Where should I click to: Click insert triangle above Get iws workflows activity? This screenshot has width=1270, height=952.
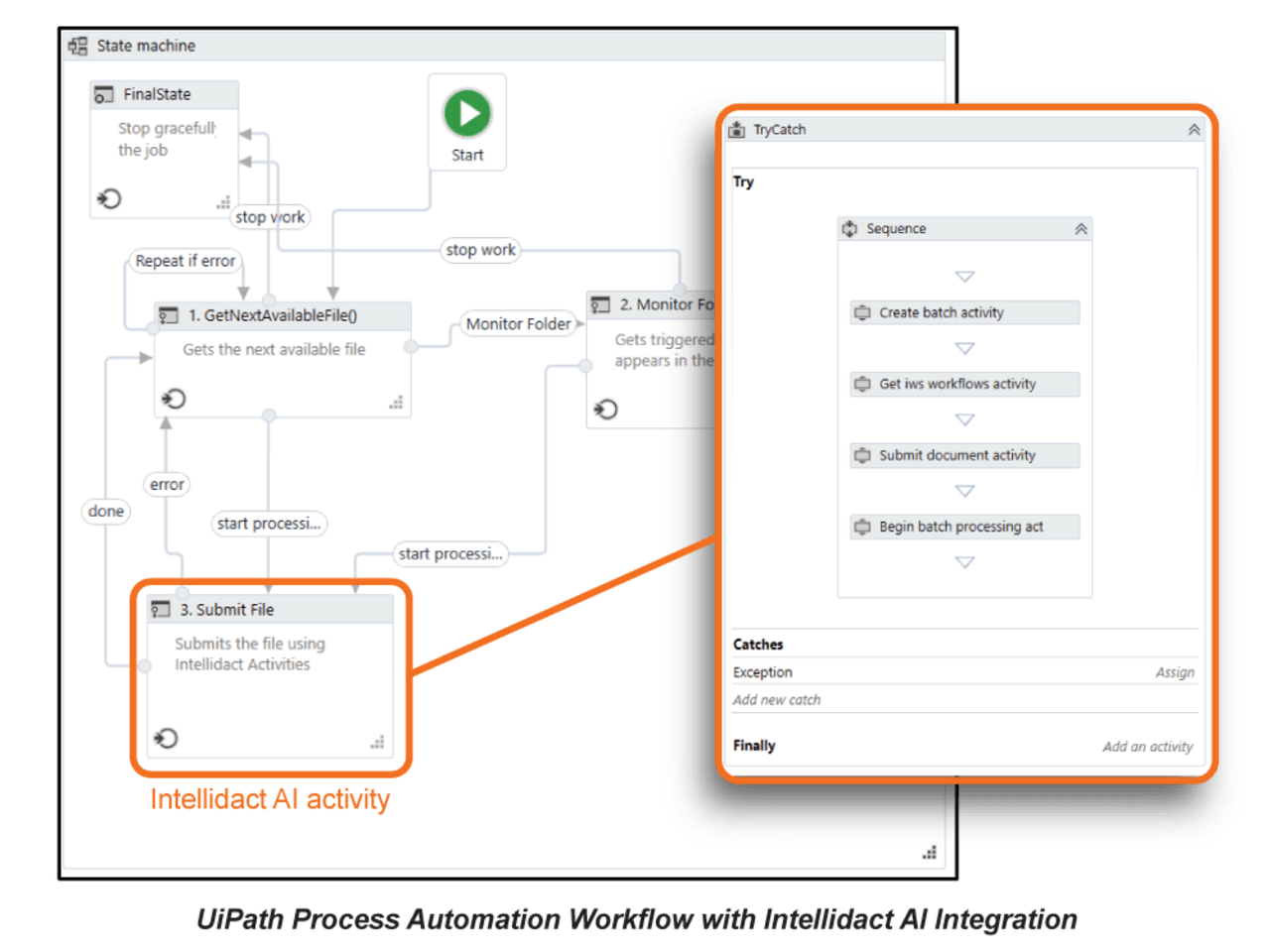(x=964, y=348)
